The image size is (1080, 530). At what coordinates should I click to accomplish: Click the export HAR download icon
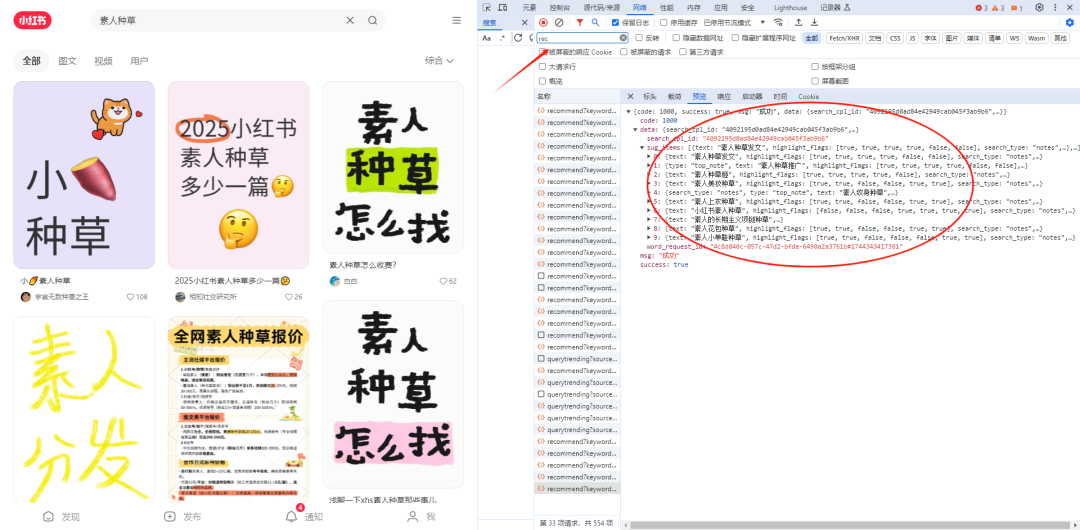[814, 23]
